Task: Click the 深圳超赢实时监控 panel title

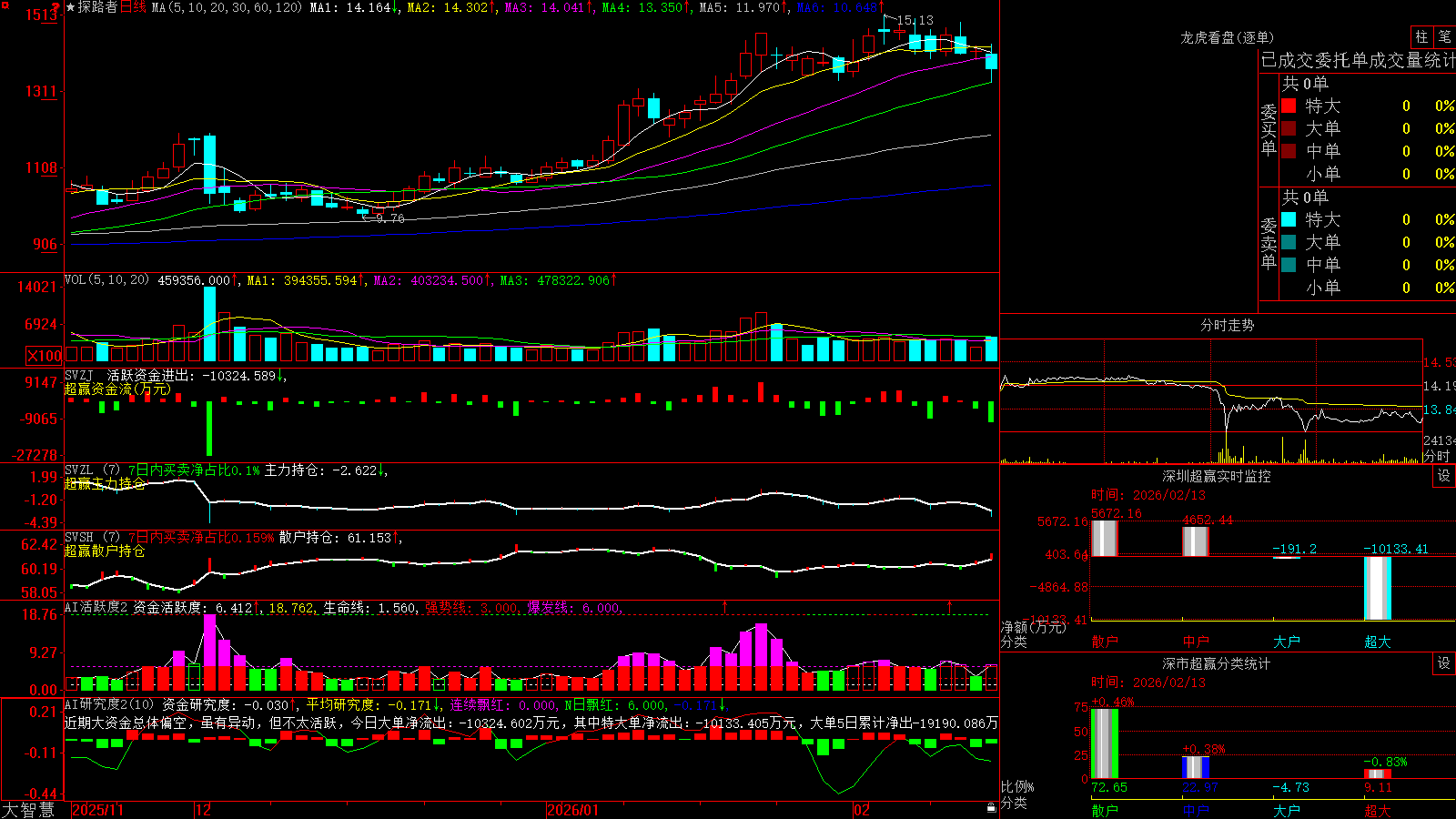Action: (1216, 476)
